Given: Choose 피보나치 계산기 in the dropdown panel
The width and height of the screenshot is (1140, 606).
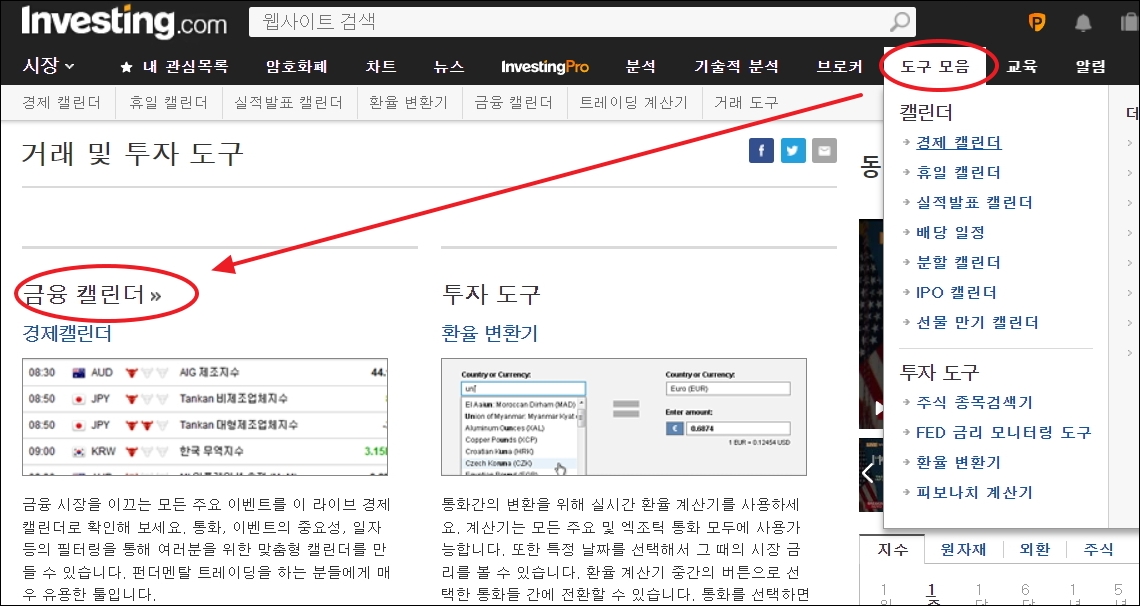Looking at the screenshot, I should click(x=974, y=492).
